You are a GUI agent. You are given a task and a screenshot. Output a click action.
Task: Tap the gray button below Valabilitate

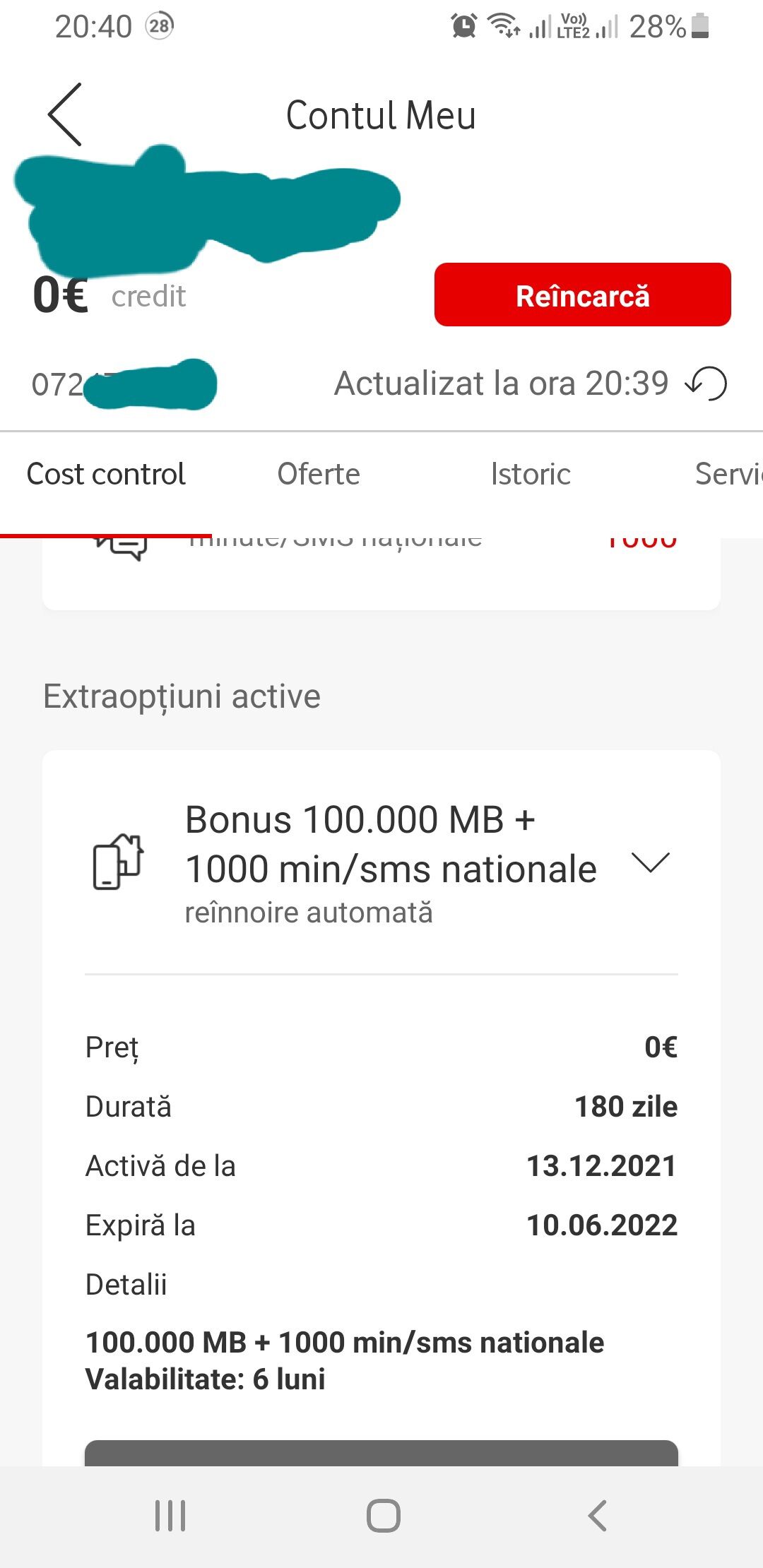(381, 1453)
